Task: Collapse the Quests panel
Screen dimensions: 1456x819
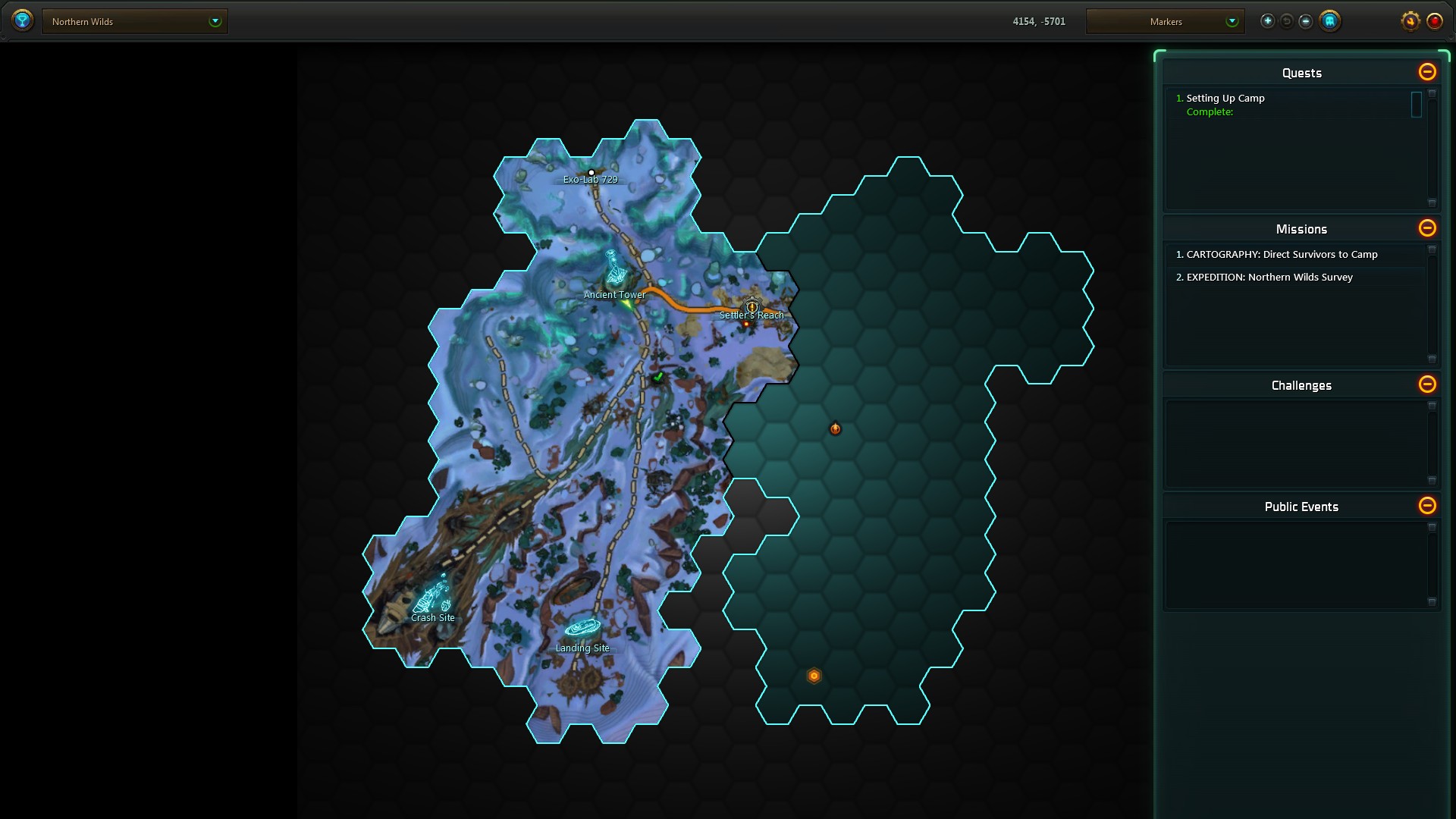Action: [x=1427, y=72]
